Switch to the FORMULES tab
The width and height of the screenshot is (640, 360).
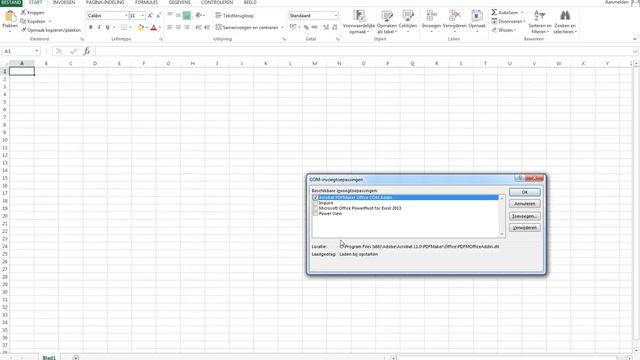[147, 2]
